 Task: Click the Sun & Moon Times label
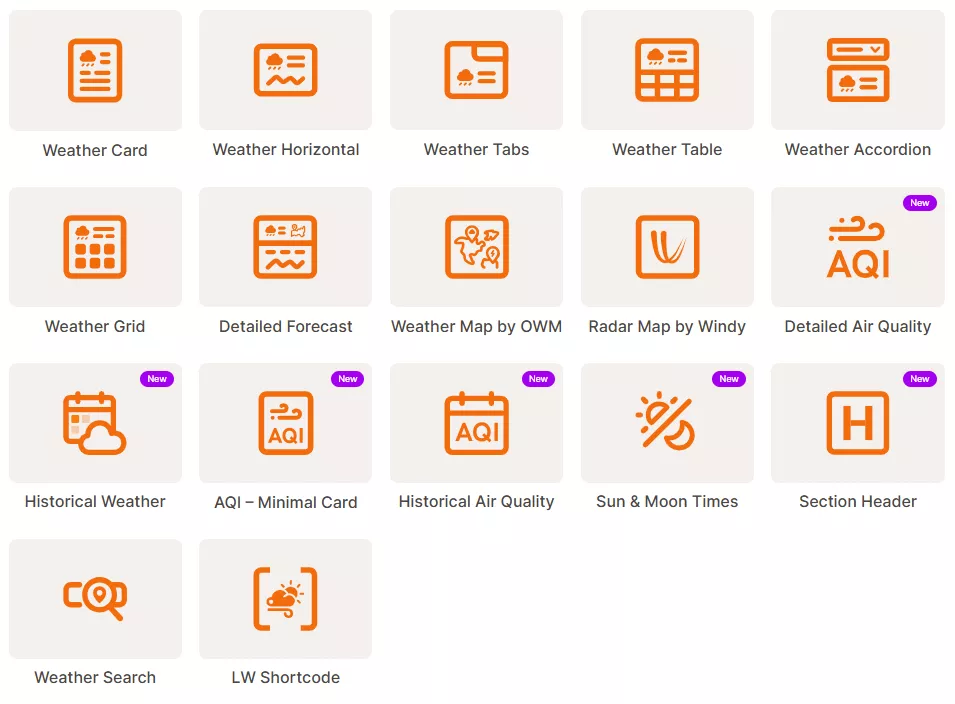point(666,501)
